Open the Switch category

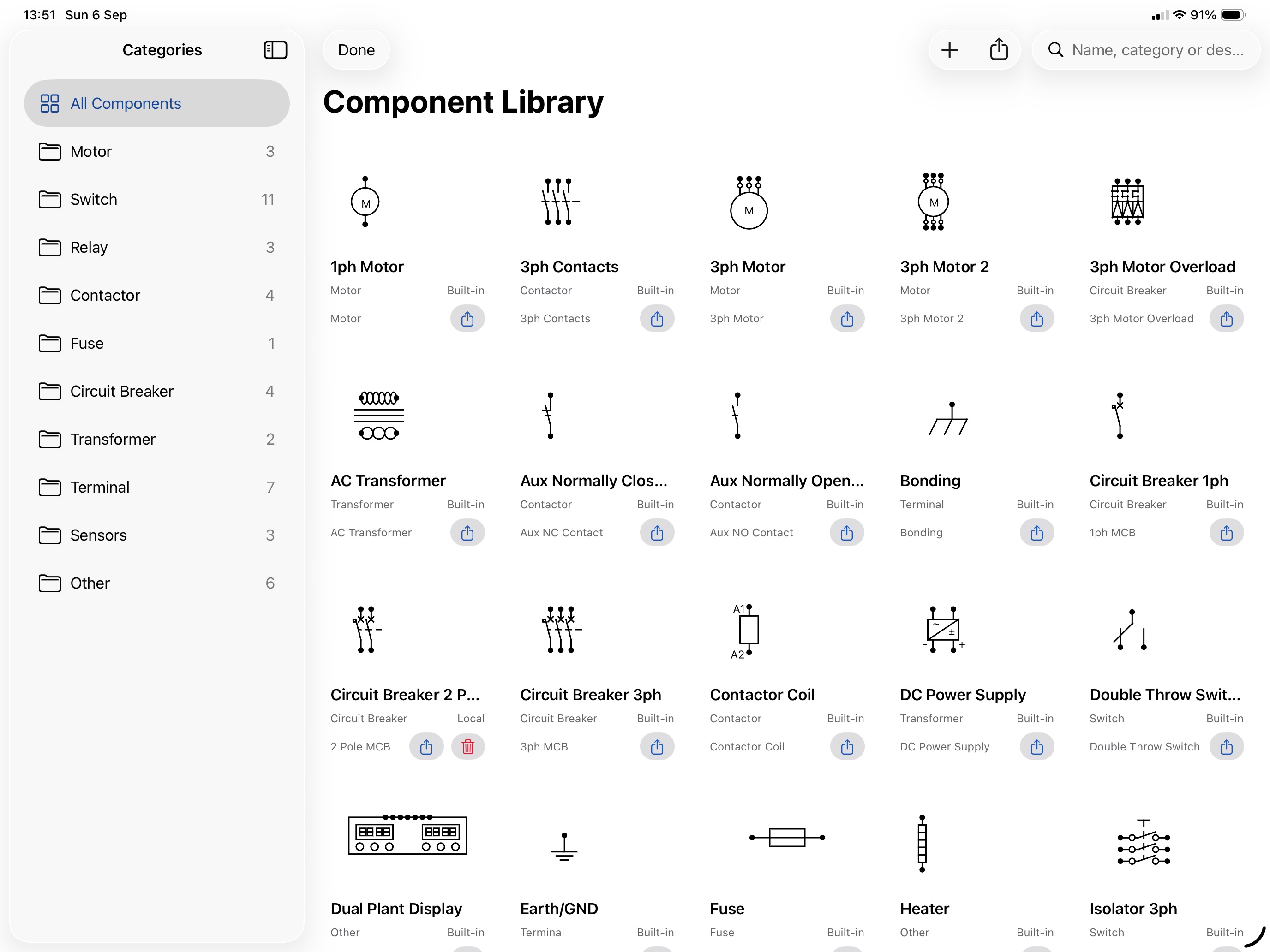(157, 200)
